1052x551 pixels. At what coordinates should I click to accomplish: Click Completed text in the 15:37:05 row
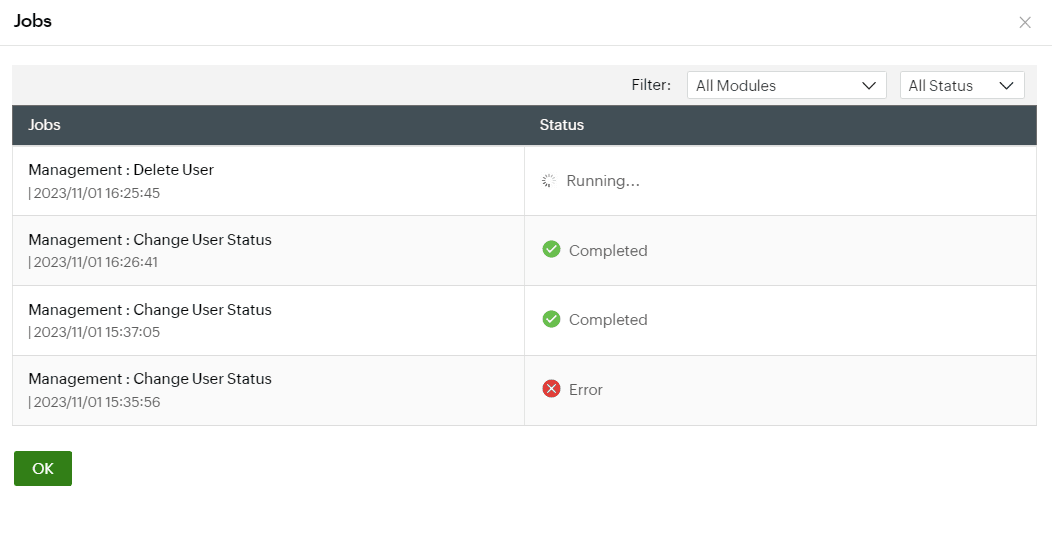(x=608, y=320)
